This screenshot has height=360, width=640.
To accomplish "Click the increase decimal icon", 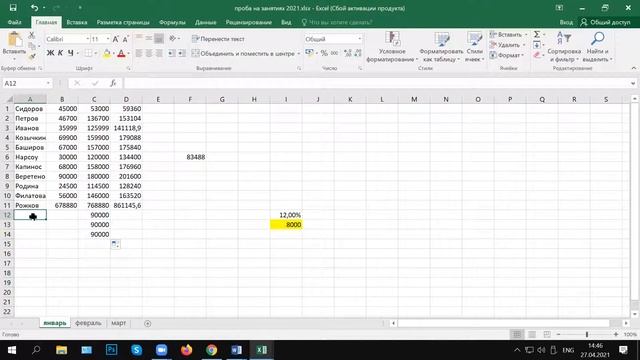I will [348, 53].
